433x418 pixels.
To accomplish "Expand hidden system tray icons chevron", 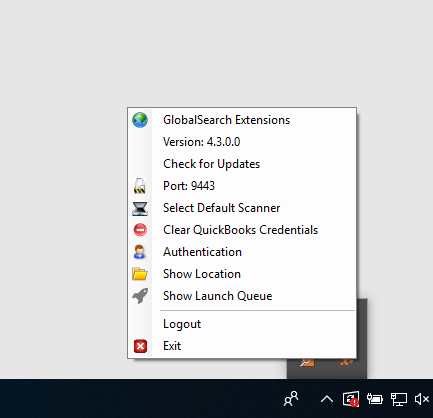I will [327, 399].
